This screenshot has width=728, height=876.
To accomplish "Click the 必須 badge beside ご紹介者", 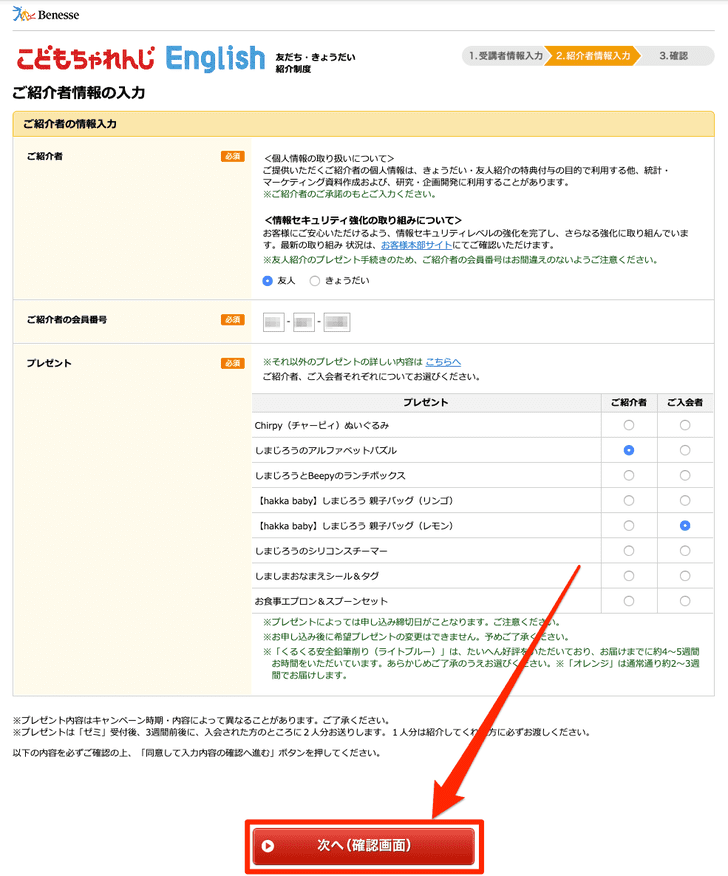I will click(232, 157).
